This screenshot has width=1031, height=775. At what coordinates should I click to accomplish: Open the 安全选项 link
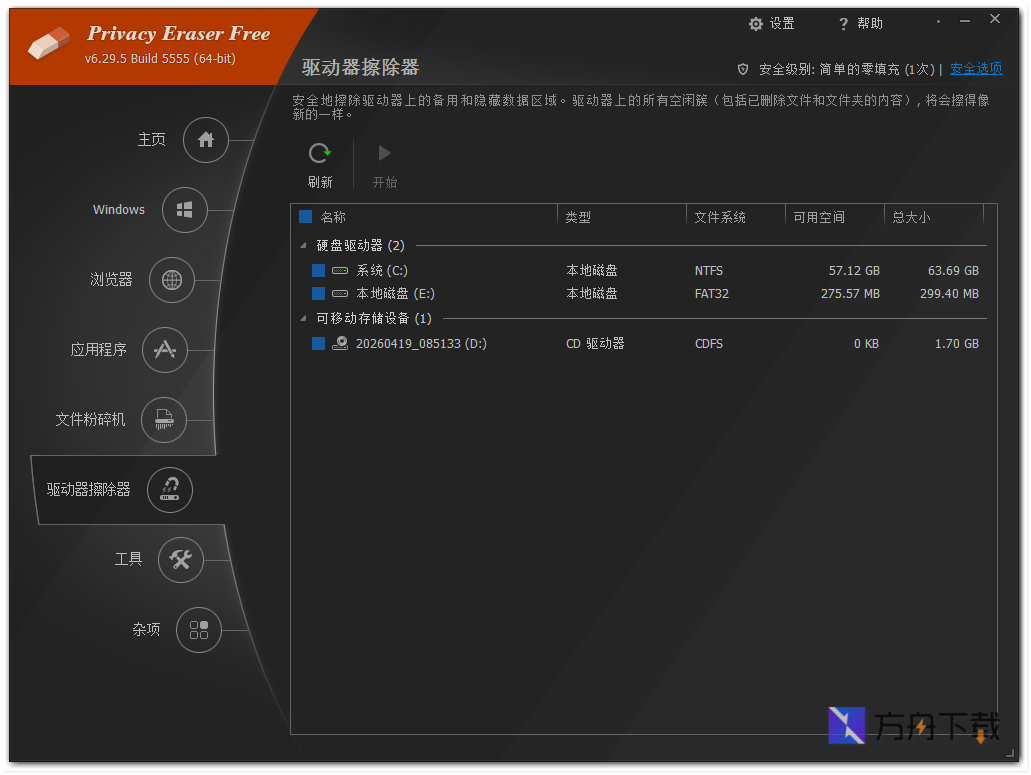976,68
